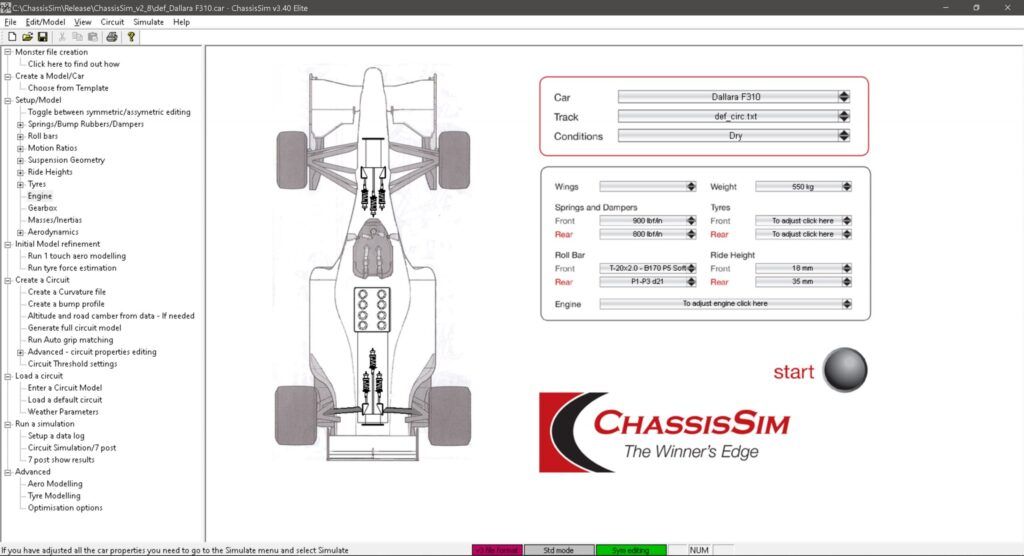Image resolution: width=1024 pixels, height=556 pixels.
Task: Expand the Tyres tree node
Action: (20, 184)
